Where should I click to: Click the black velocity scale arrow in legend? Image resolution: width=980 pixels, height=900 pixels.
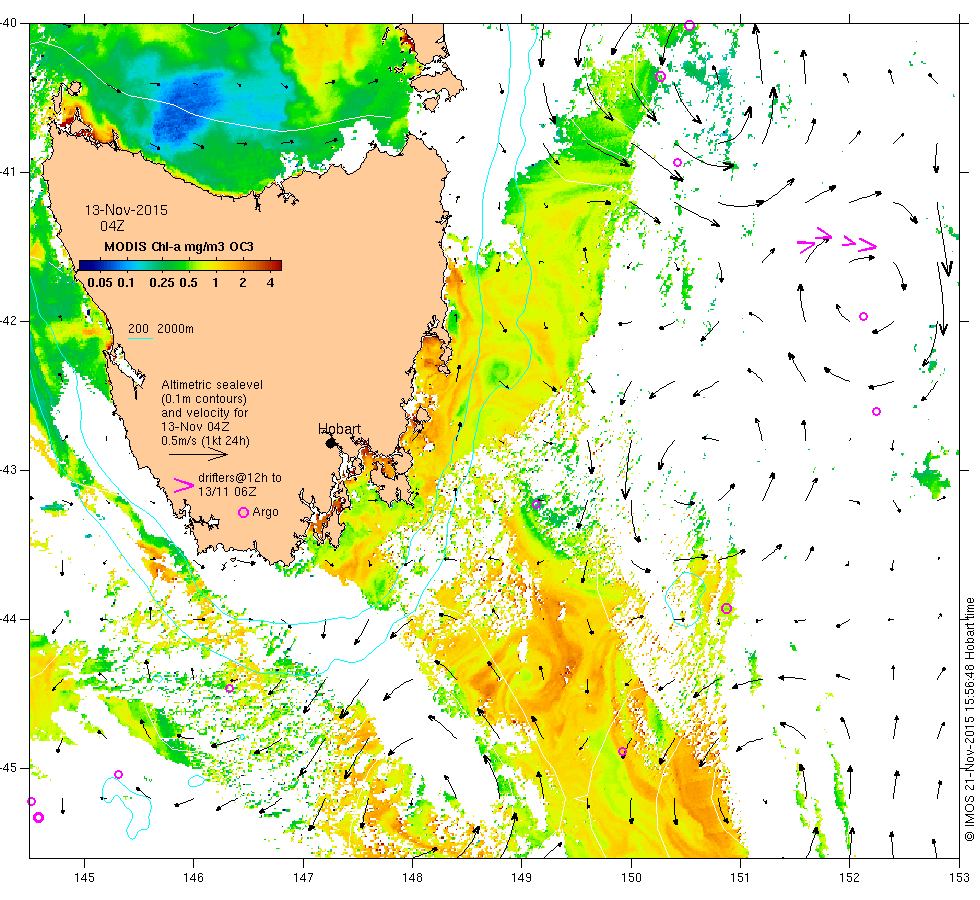198,454
